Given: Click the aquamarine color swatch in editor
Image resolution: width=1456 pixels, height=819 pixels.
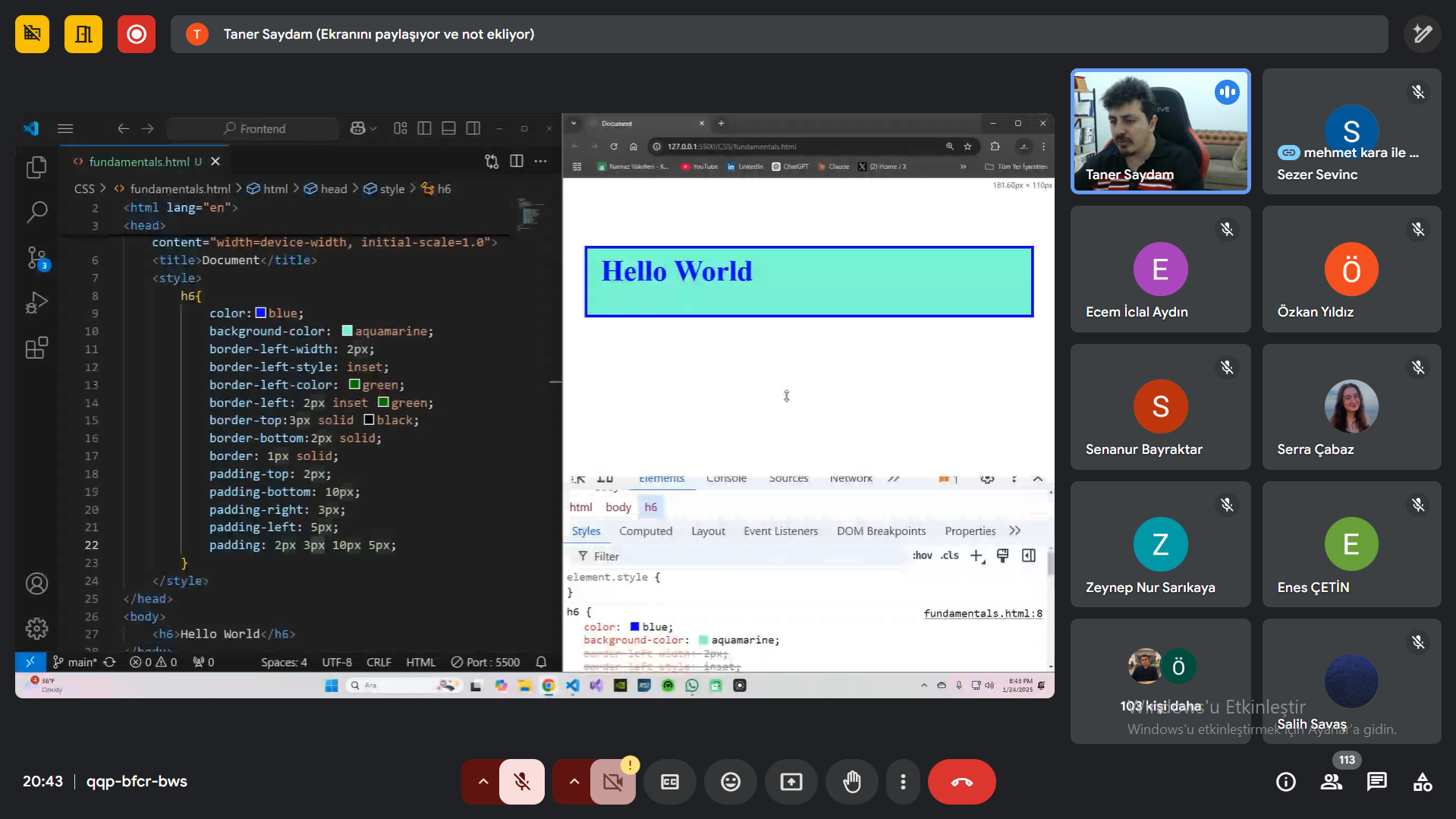Looking at the screenshot, I should (x=347, y=331).
